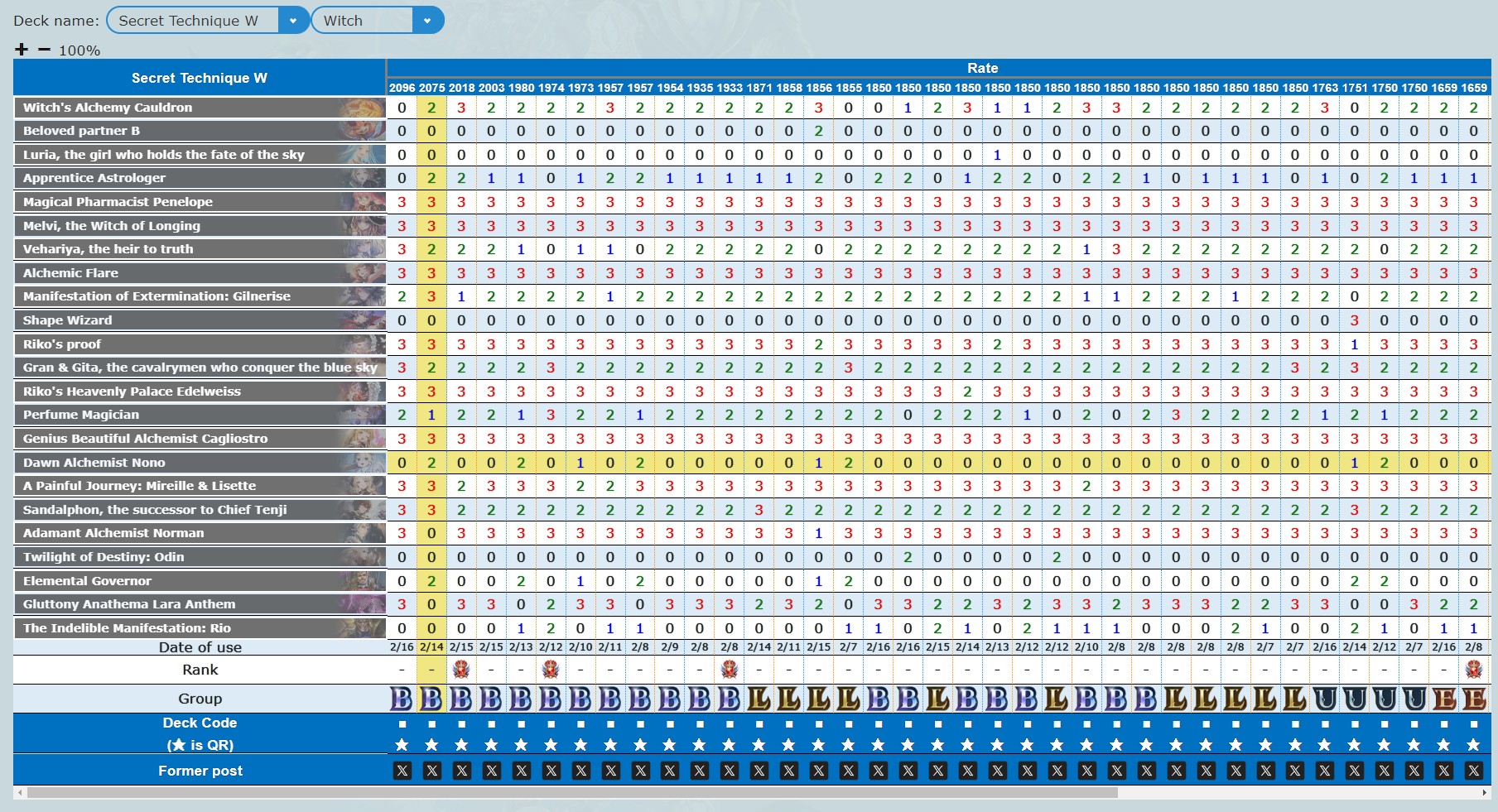
Task: Click the 100% zoom level text
Action: point(79,50)
